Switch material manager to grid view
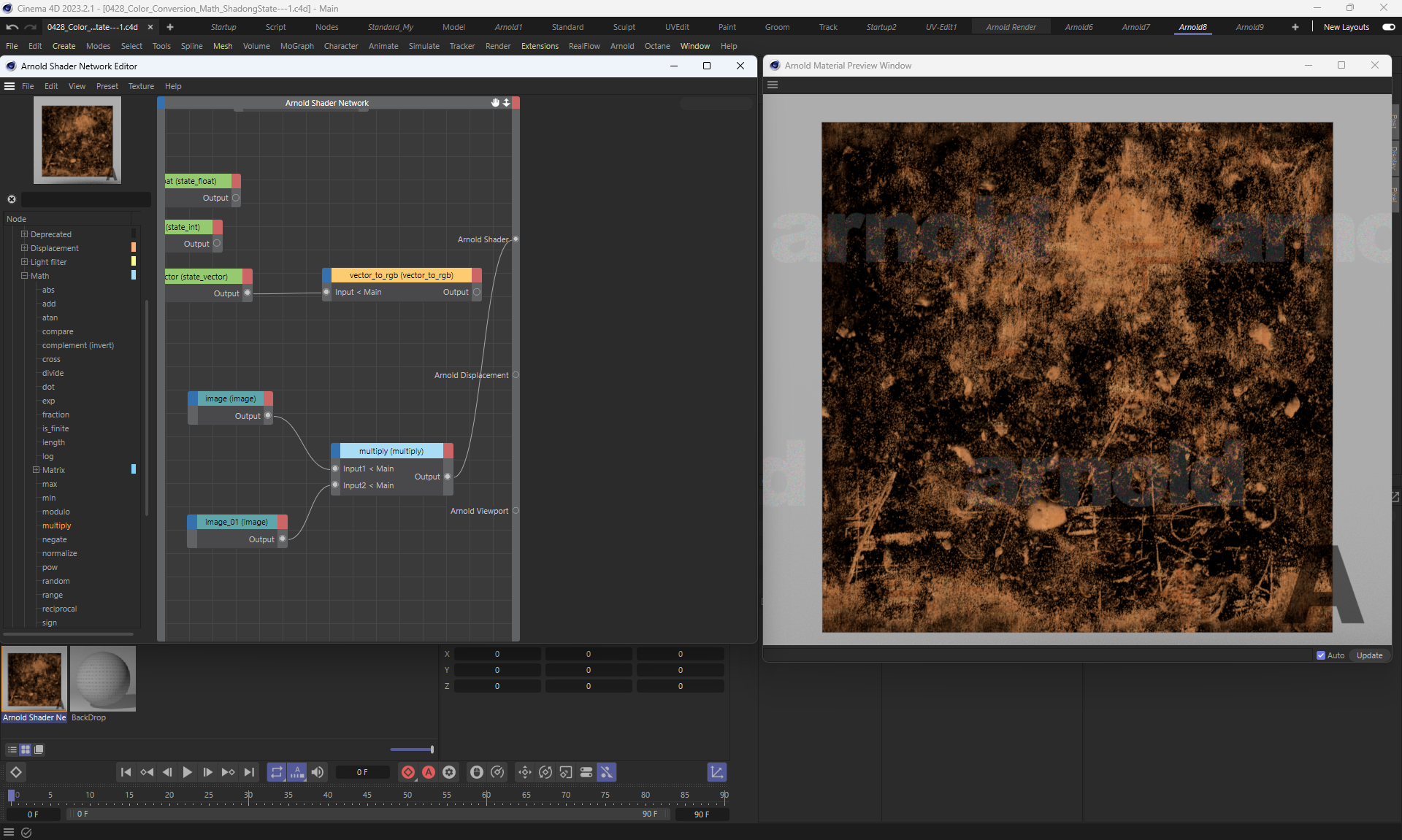 pyautogui.click(x=26, y=750)
